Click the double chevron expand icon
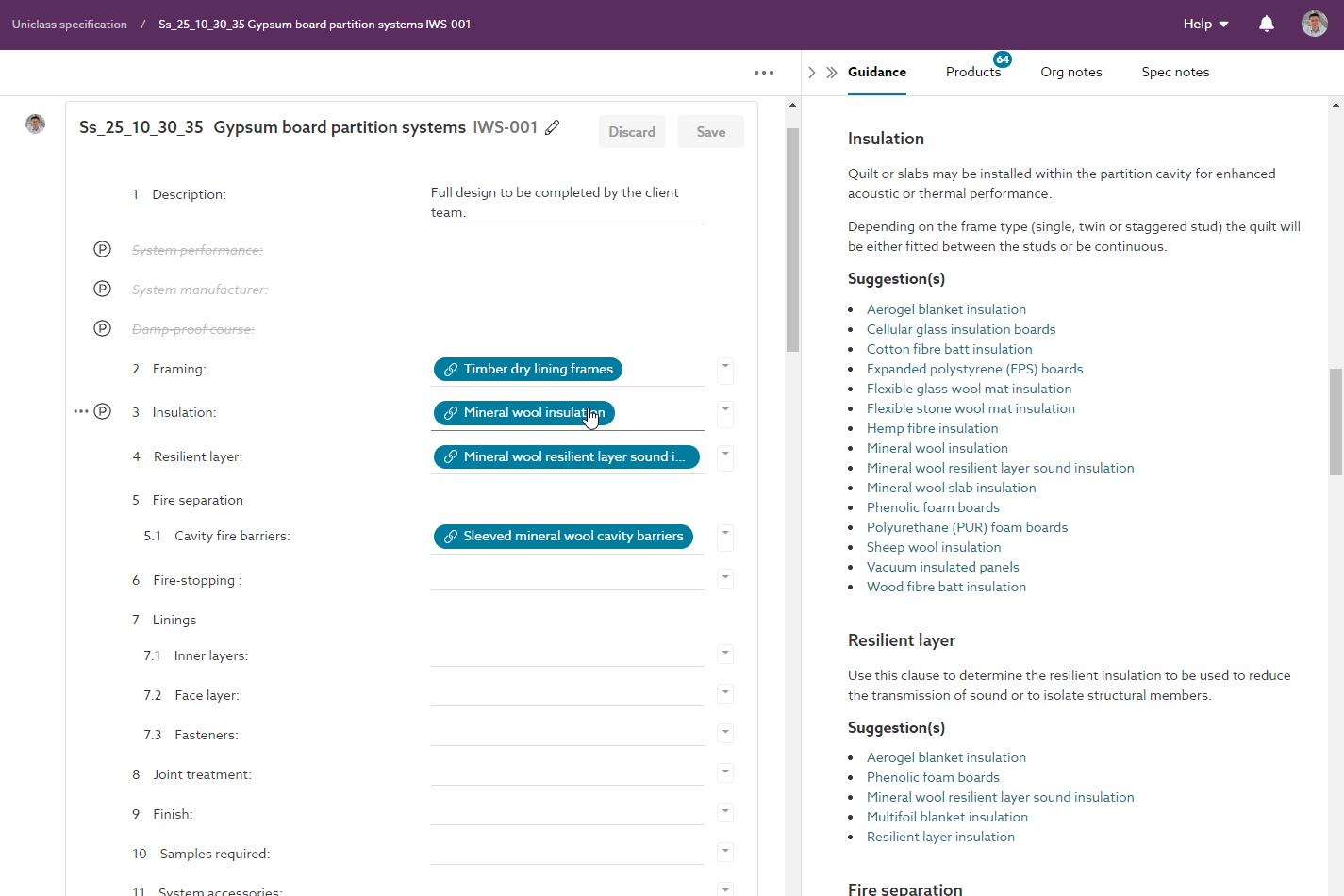 click(x=832, y=73)
